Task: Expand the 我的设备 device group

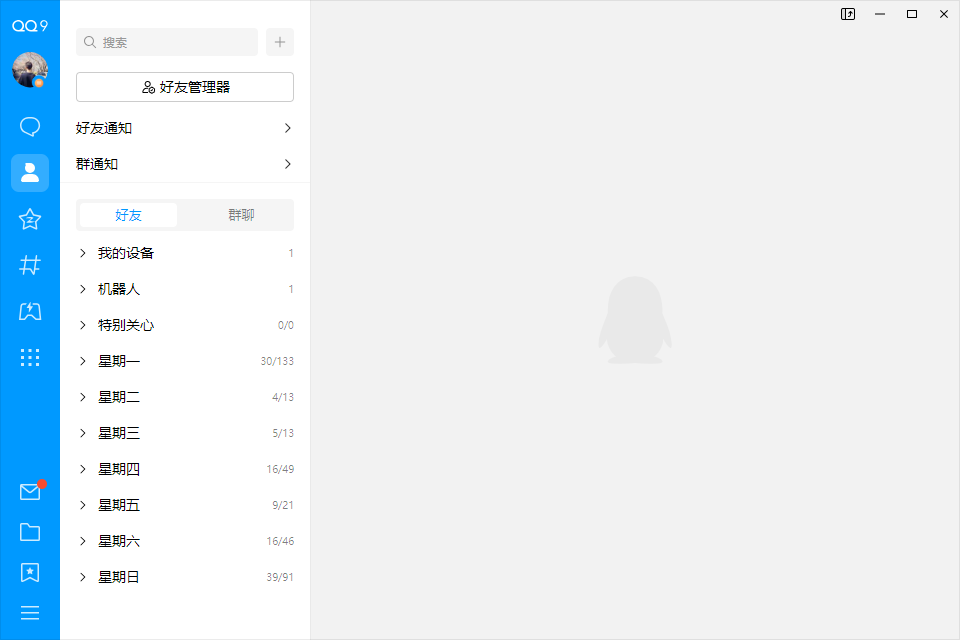Action: (125, 253)
